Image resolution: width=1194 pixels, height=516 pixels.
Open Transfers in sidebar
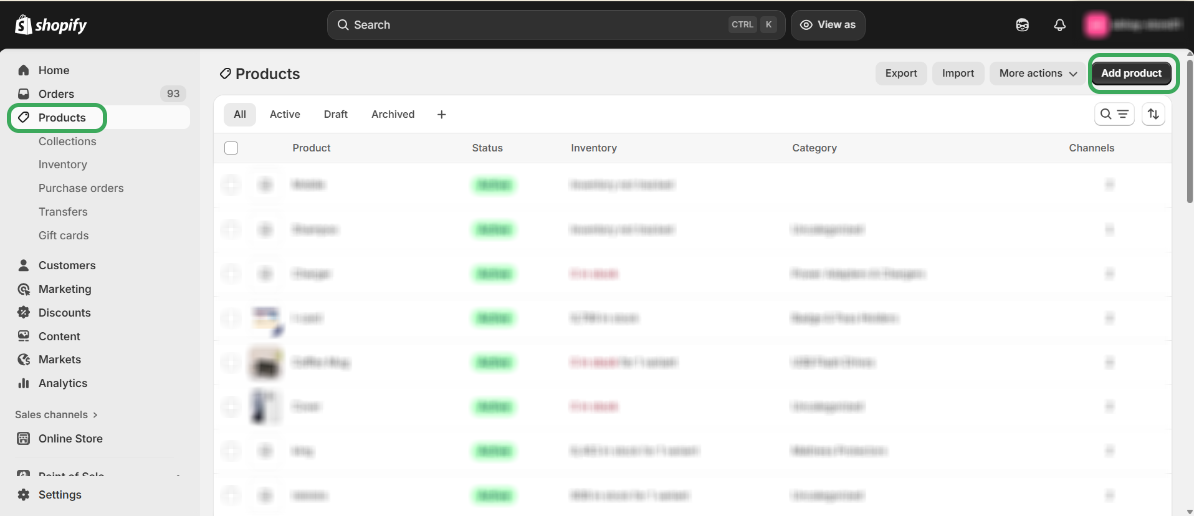(63, 212)
